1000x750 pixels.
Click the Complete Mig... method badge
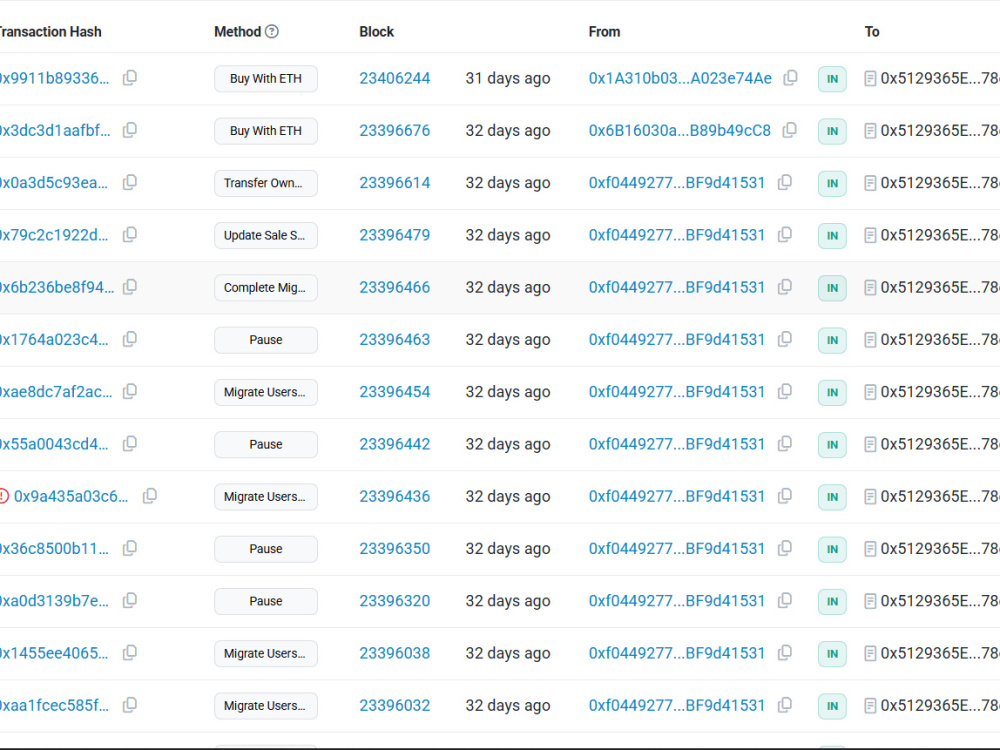[x=266, y=288]
